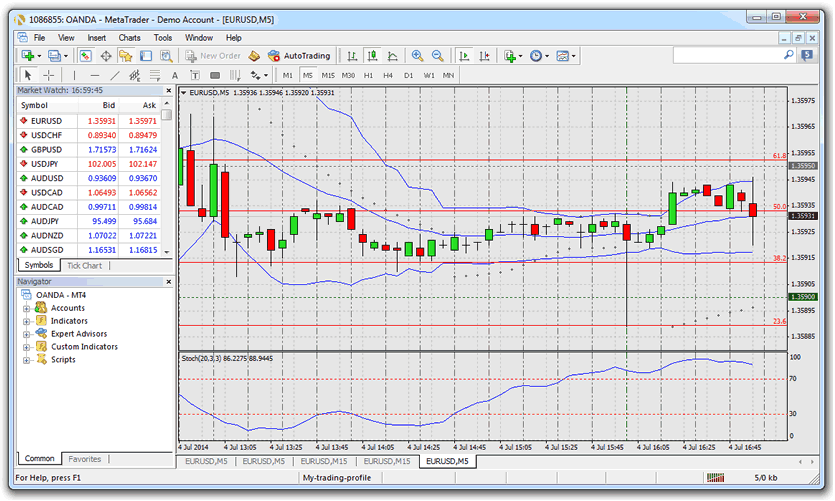Expand the Custom Indicators tree node
This screenshot has width=835, height=501.
tap(26, 348)
